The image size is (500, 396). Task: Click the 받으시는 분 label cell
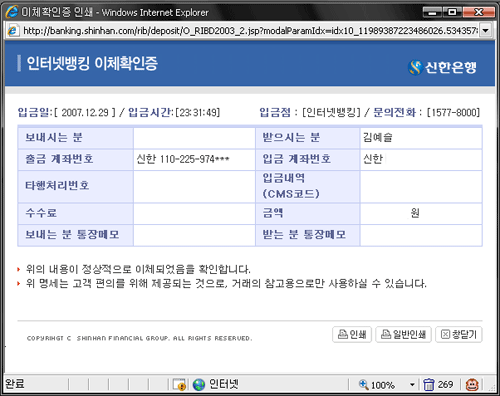tap(307, 137)
